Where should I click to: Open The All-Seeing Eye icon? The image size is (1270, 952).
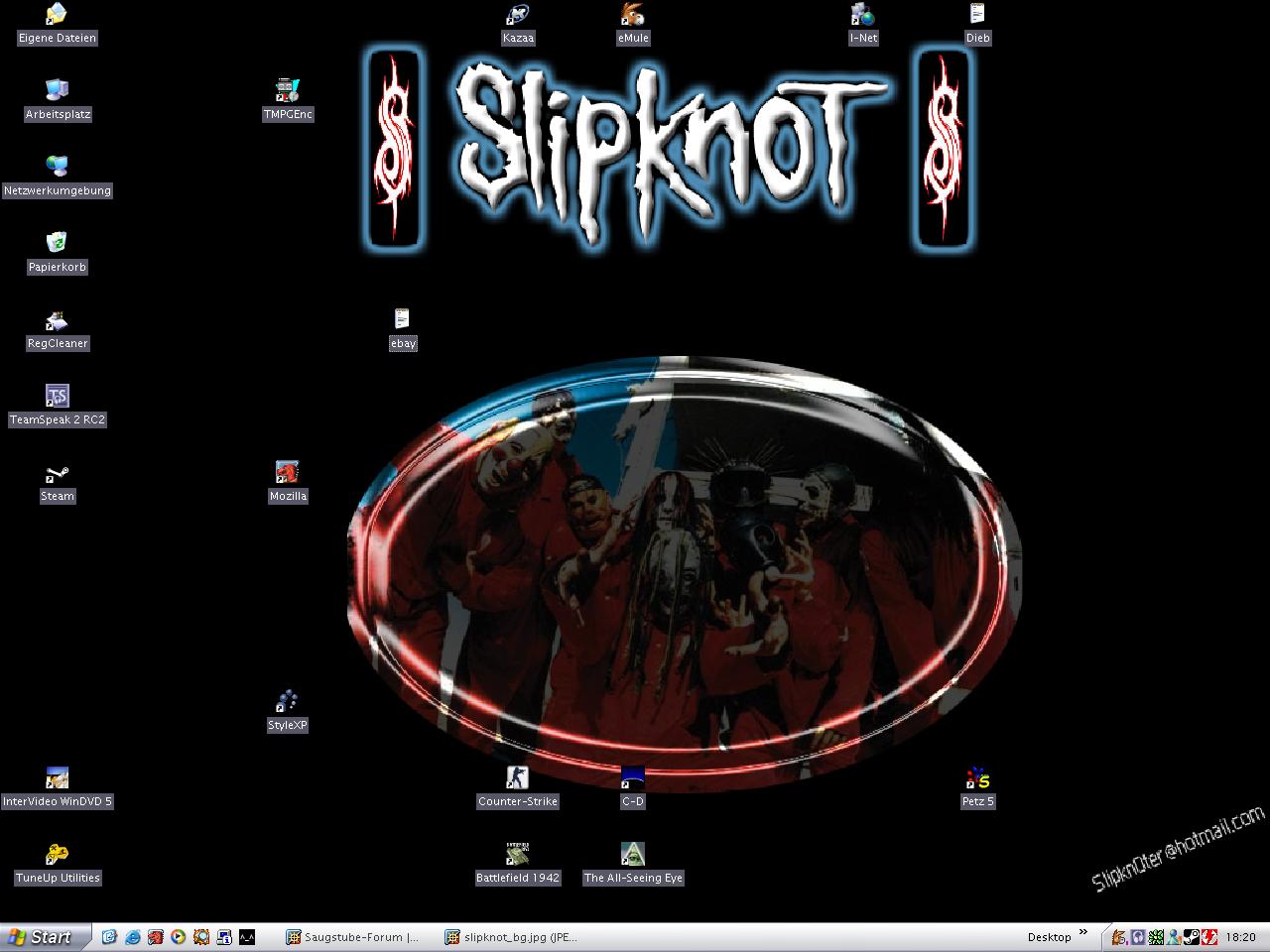point(633,855)
